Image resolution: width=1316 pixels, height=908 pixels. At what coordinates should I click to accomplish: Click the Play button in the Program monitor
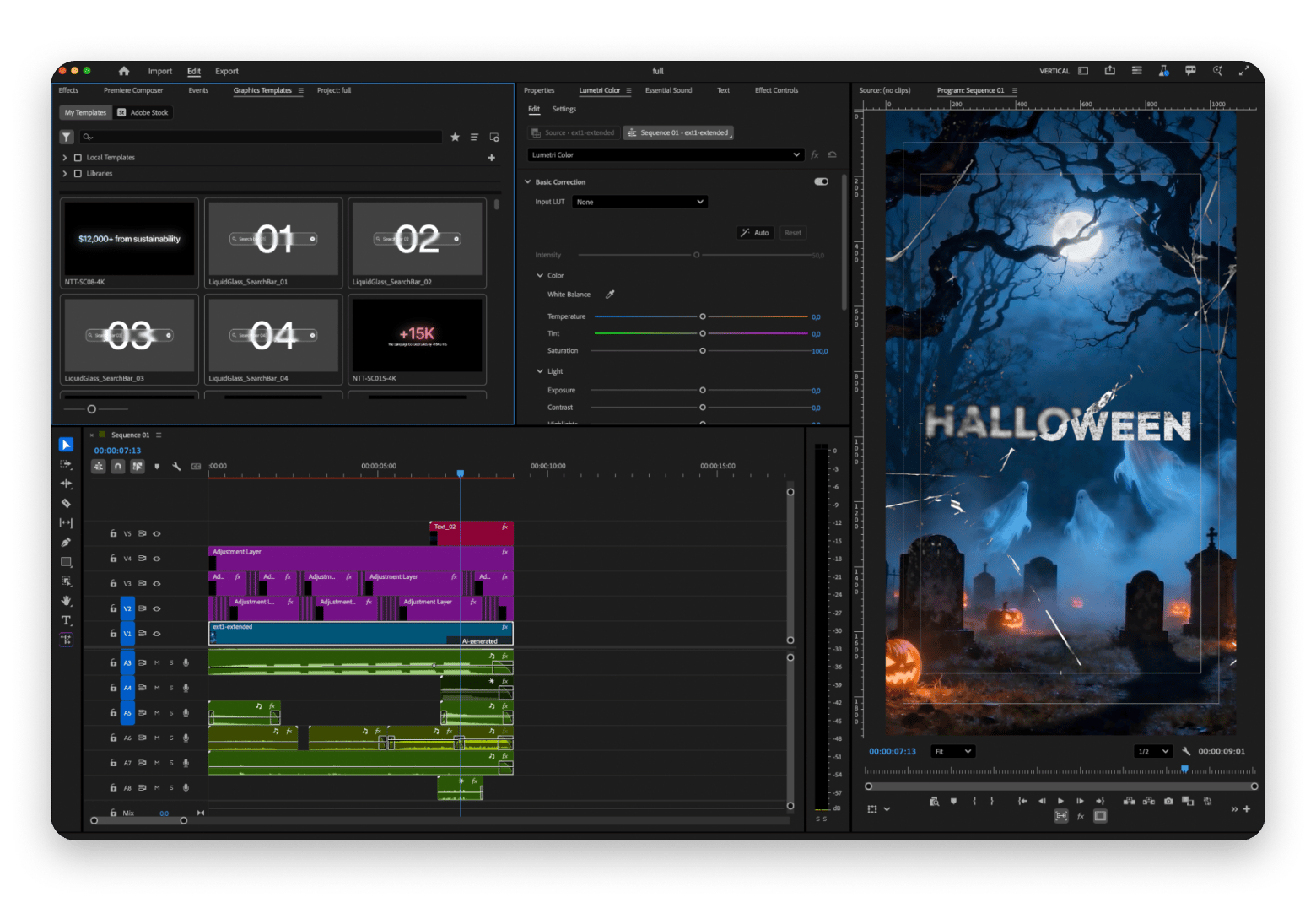(1060, 801)
